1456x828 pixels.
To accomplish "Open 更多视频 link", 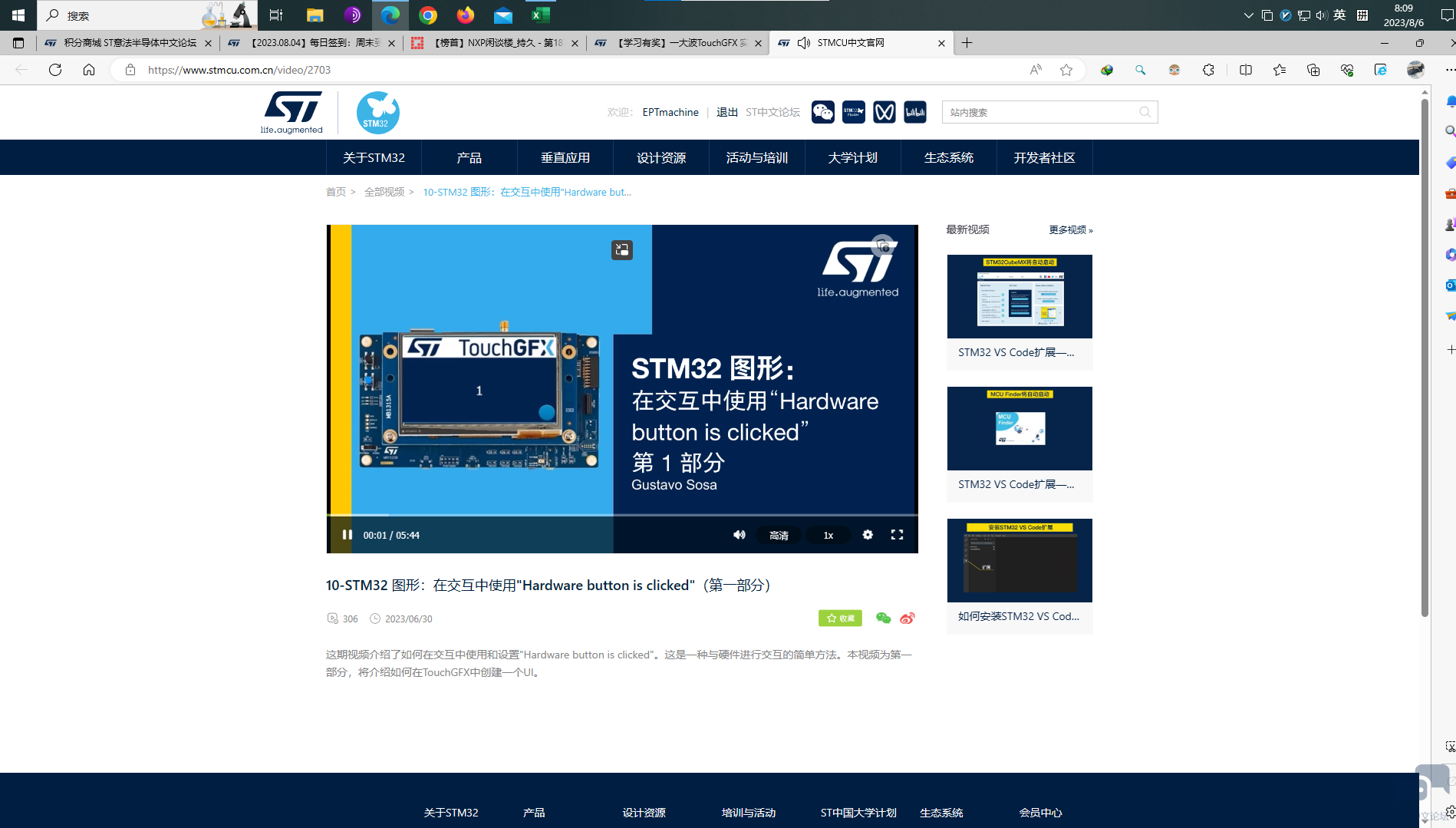I will coord(1071,229).
